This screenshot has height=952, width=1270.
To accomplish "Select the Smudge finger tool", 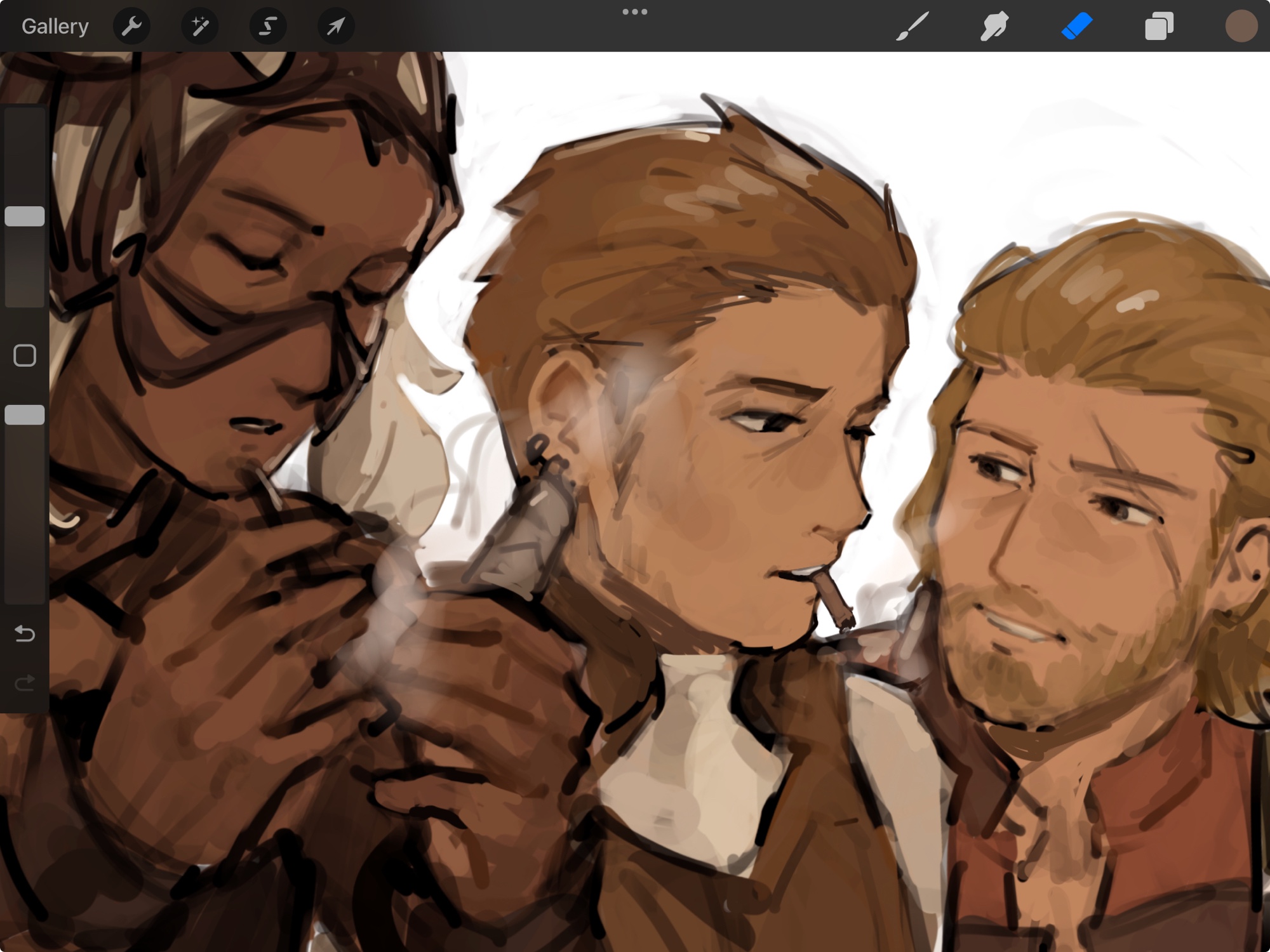I will pyautogui.click(x=994, y=26).
